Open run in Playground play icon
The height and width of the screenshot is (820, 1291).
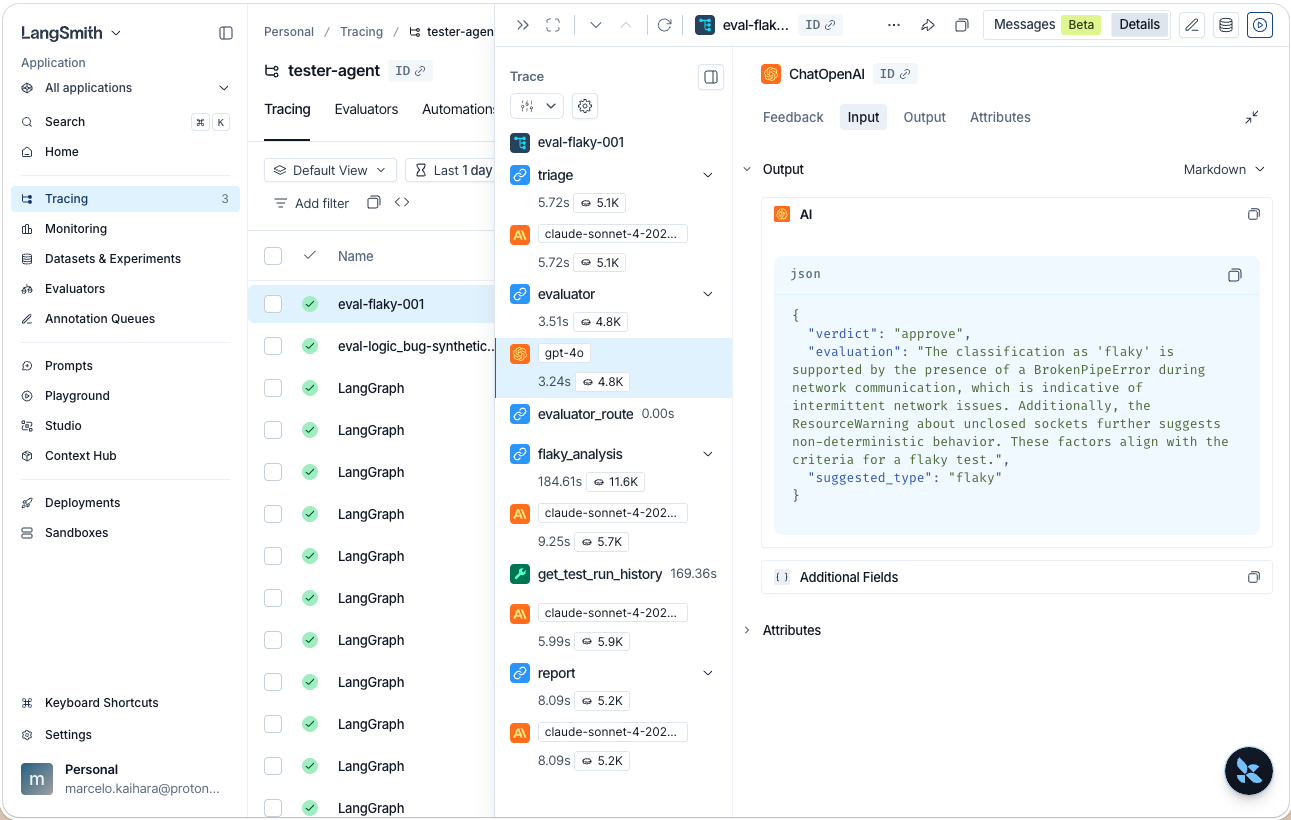point(1260,25)
